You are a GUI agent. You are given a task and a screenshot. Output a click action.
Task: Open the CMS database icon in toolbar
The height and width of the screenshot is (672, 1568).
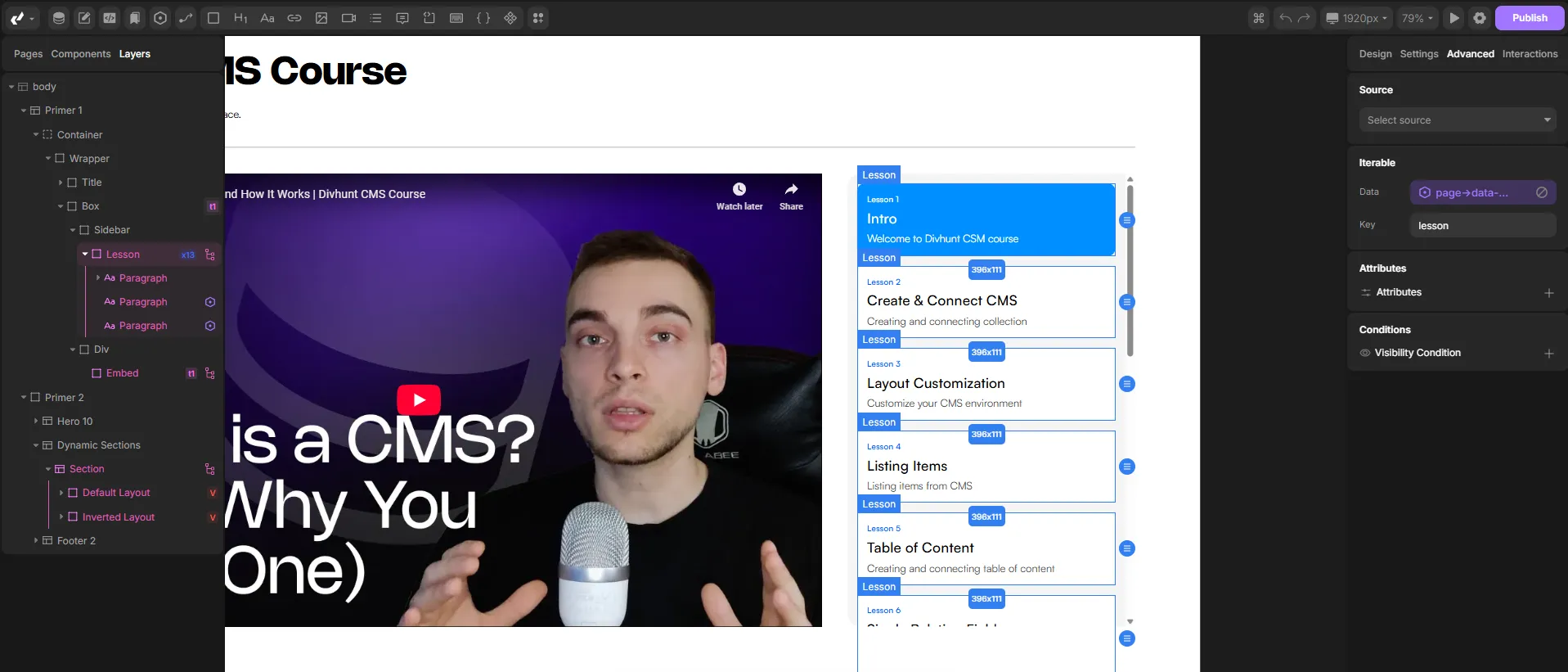pos(58,18)
